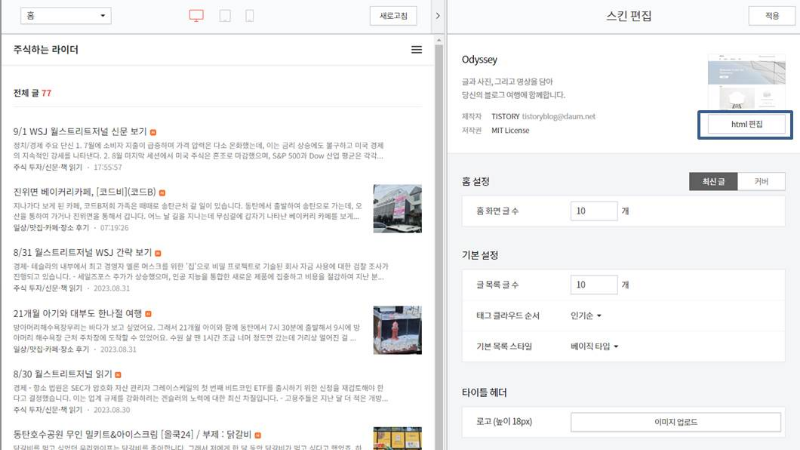Click the orange badge beside 9/1 WSJ post
The height and width of the screenshot is (450, 800).
tap(153, 132)
